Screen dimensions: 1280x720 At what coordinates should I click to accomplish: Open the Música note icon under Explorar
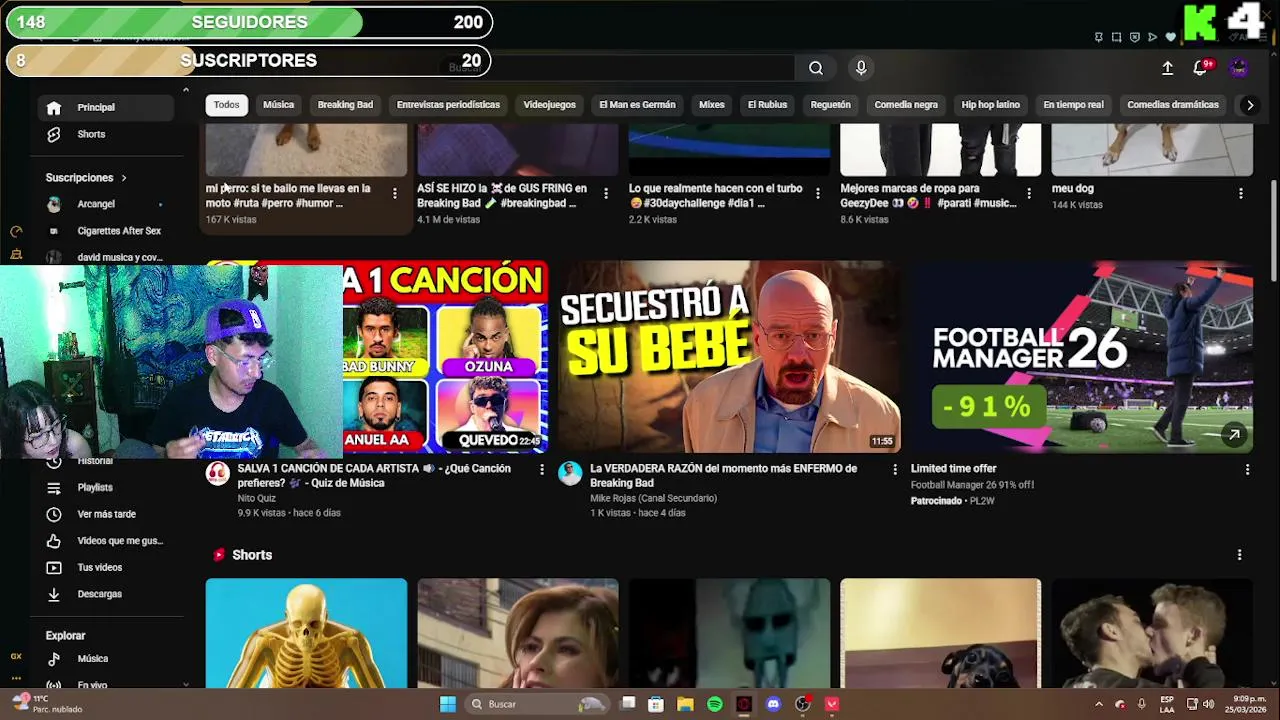(x=54, y=659)
